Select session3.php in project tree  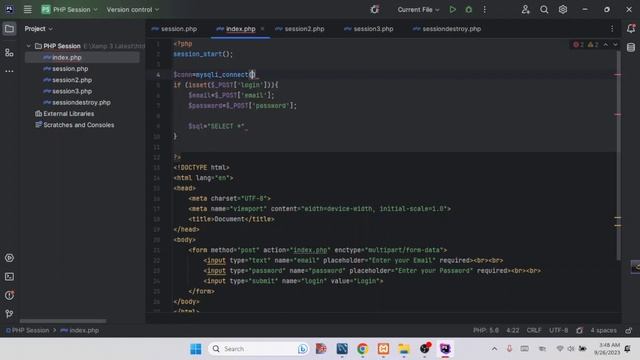coord(67,91)
